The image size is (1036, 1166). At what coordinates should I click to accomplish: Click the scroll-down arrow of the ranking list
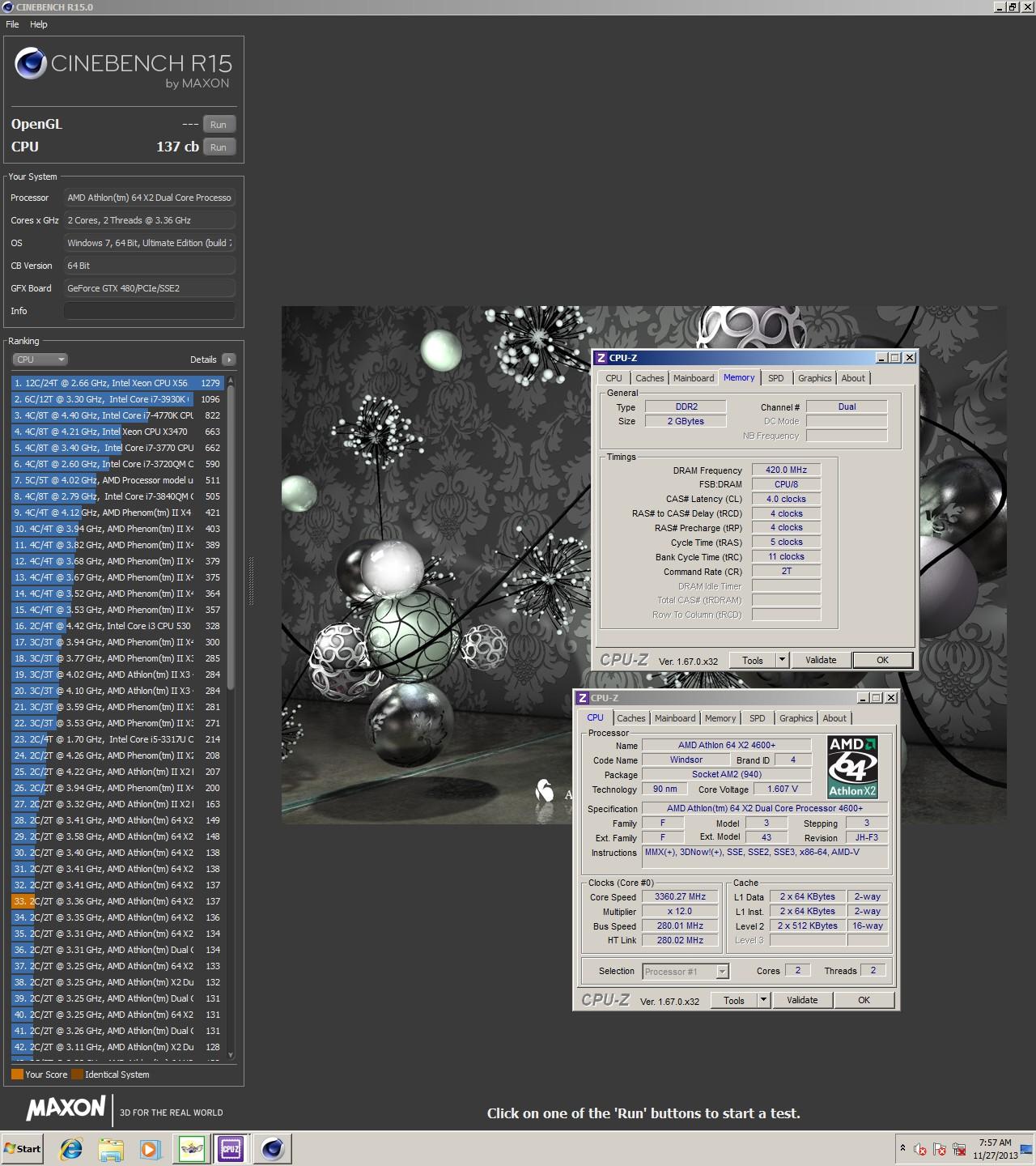pyautogui.click(x=231, y=1054)
